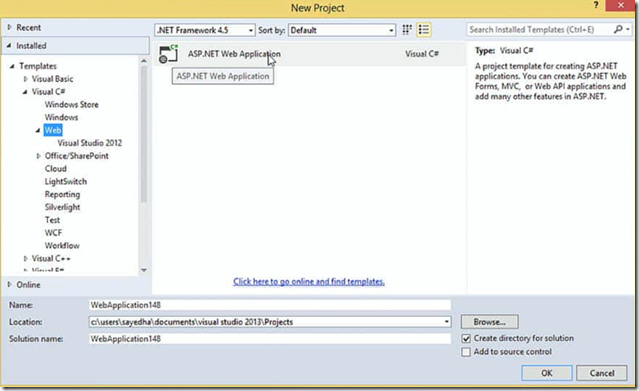
Task: Click tree scrollbar down arrow
Action: pos(143,270)
